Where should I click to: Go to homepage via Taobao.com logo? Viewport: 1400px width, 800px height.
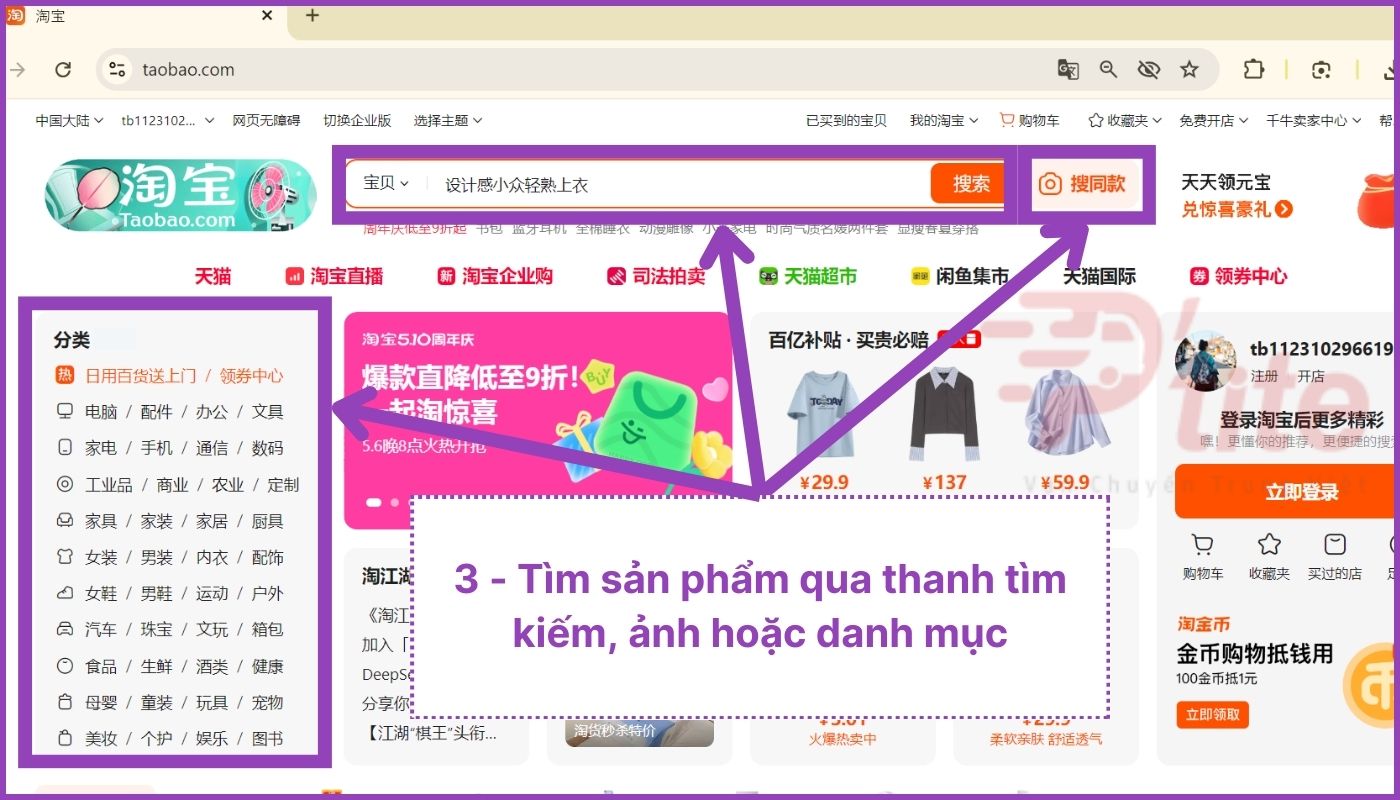point(180,195)
